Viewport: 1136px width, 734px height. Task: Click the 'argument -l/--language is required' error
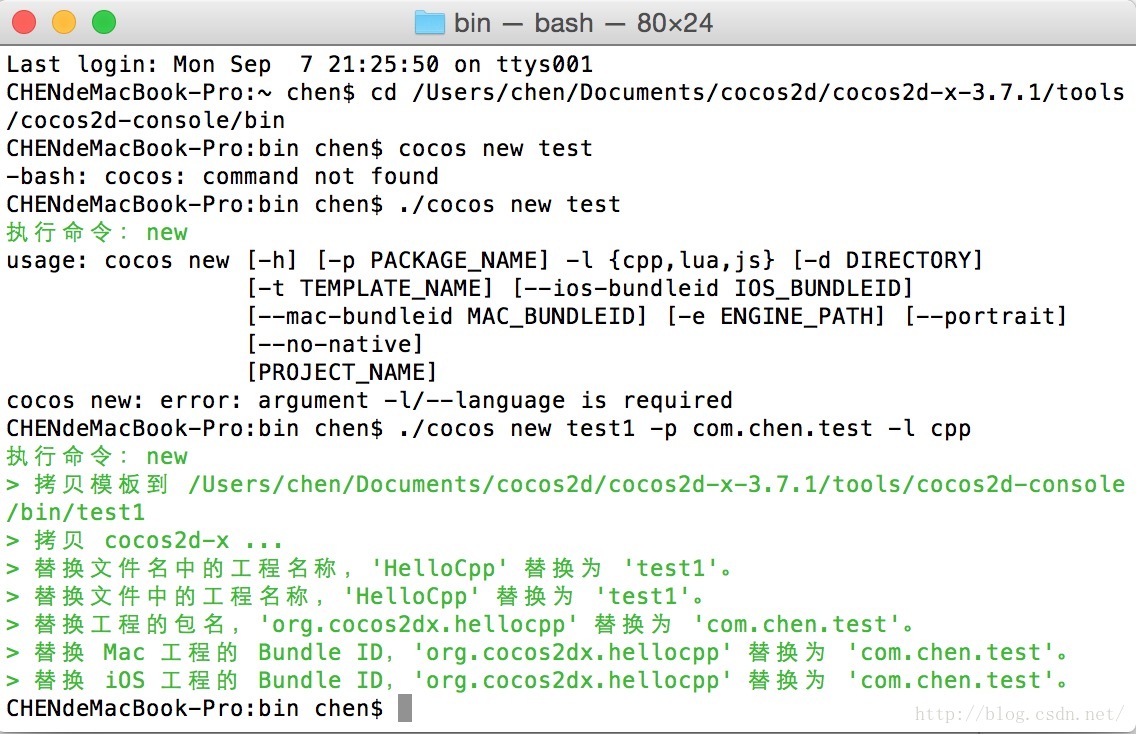[x=495, y=401]
